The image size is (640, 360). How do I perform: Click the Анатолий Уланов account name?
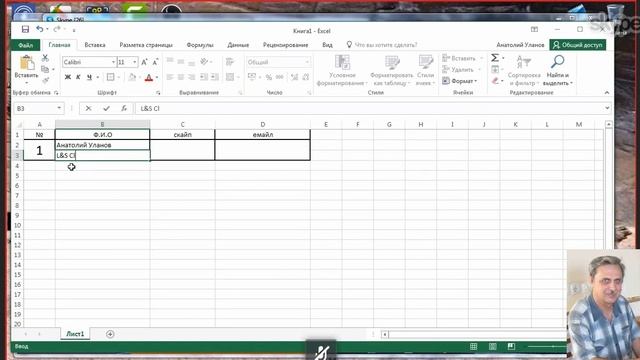coord(520,45)
